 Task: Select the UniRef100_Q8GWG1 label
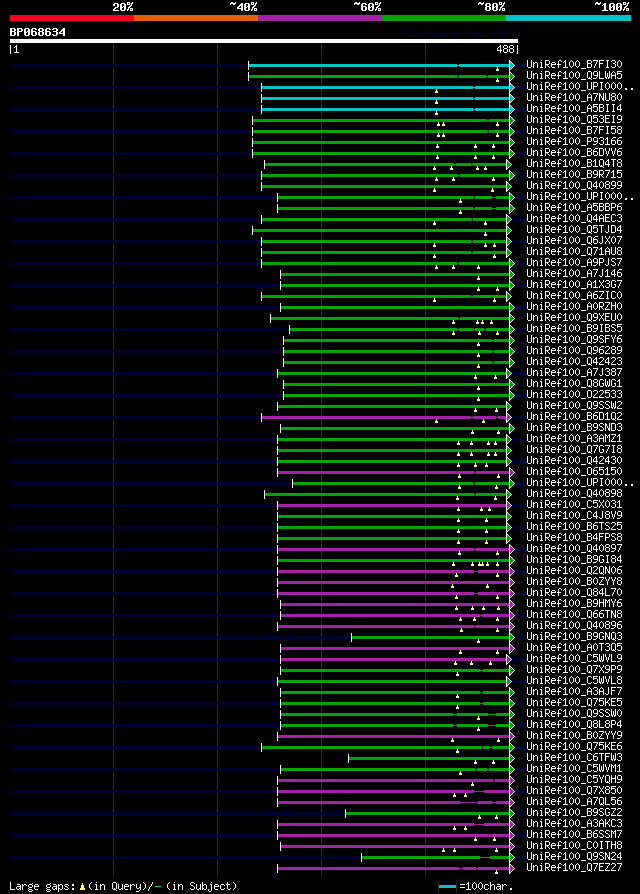pos(574,384)
